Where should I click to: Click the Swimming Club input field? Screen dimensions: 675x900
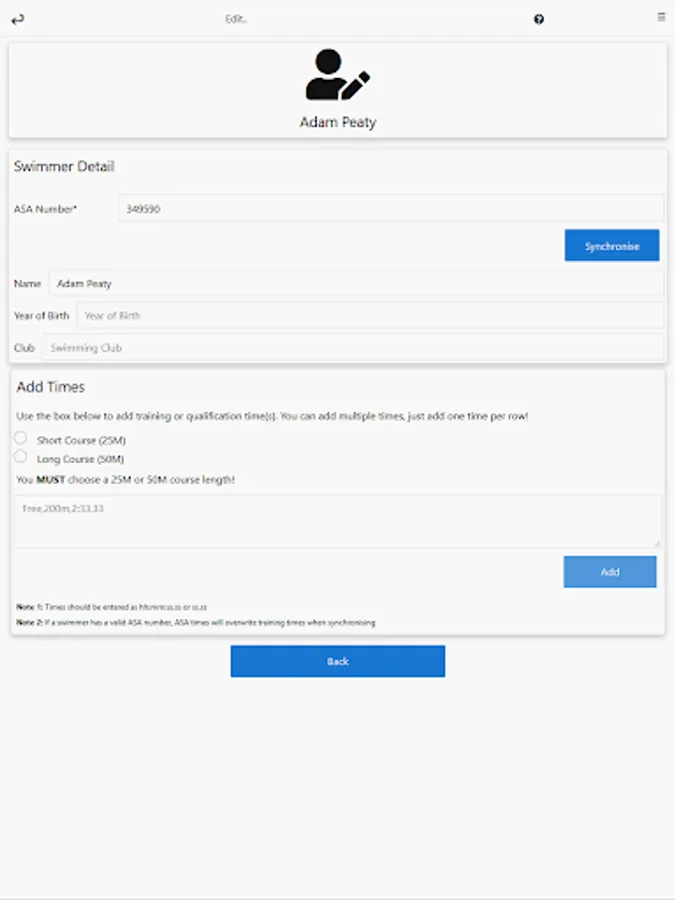point(353,347)
